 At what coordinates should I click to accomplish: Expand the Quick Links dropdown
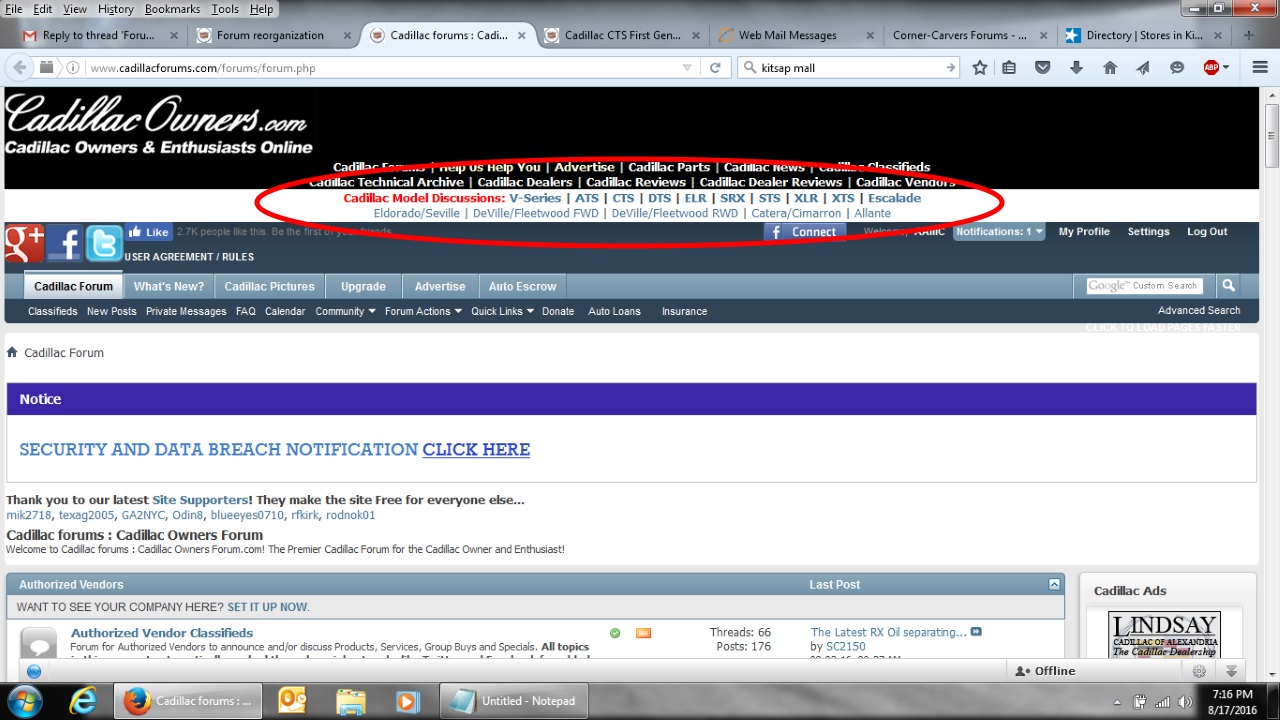[x=502, y=311]
